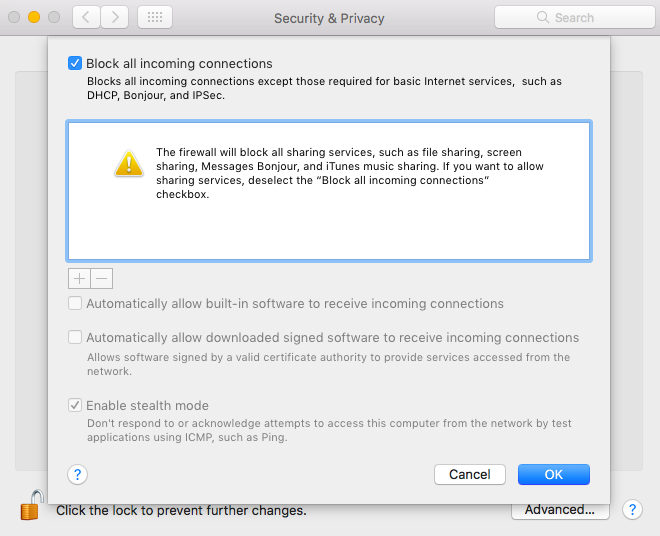The height and width of the screenshot is (536, 660).
Task: Click the plus button to add an app
Action: pyautogui.click(x=79, y=278)
